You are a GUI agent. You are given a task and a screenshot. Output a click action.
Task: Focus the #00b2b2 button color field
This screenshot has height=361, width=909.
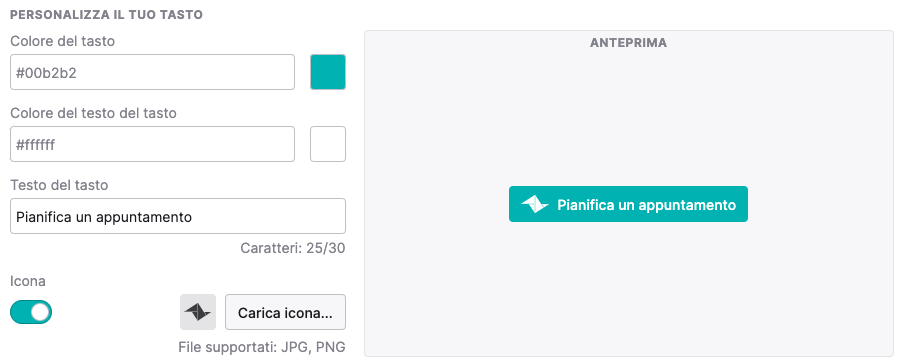(152, 72)
